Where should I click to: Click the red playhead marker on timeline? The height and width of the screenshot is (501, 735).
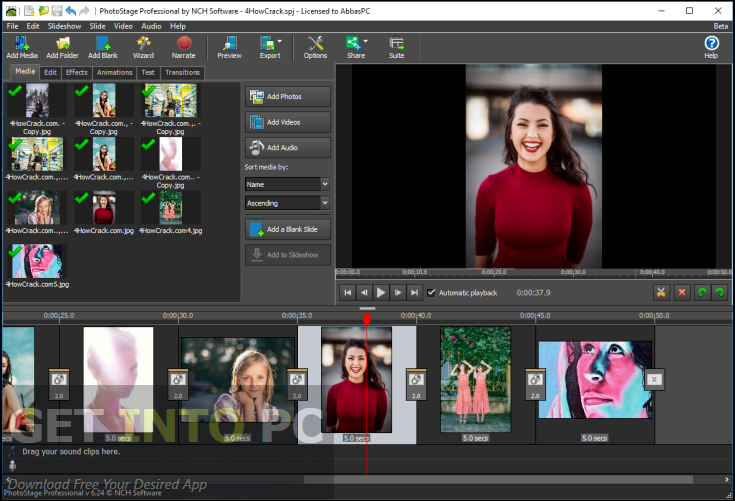[x=367, y=319]
